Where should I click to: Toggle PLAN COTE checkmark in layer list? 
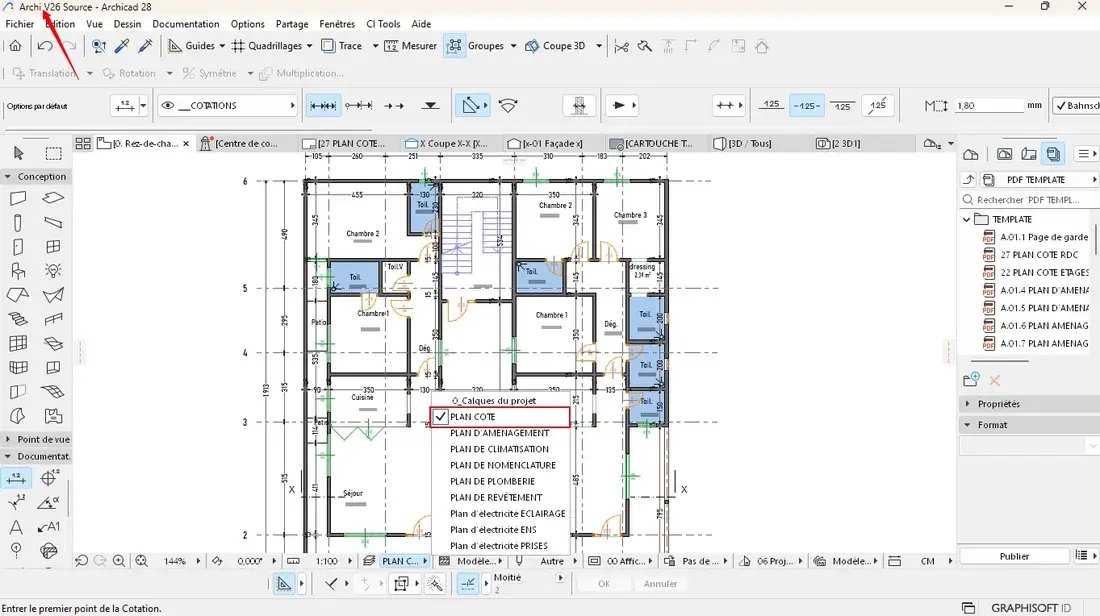coord(441,417)
